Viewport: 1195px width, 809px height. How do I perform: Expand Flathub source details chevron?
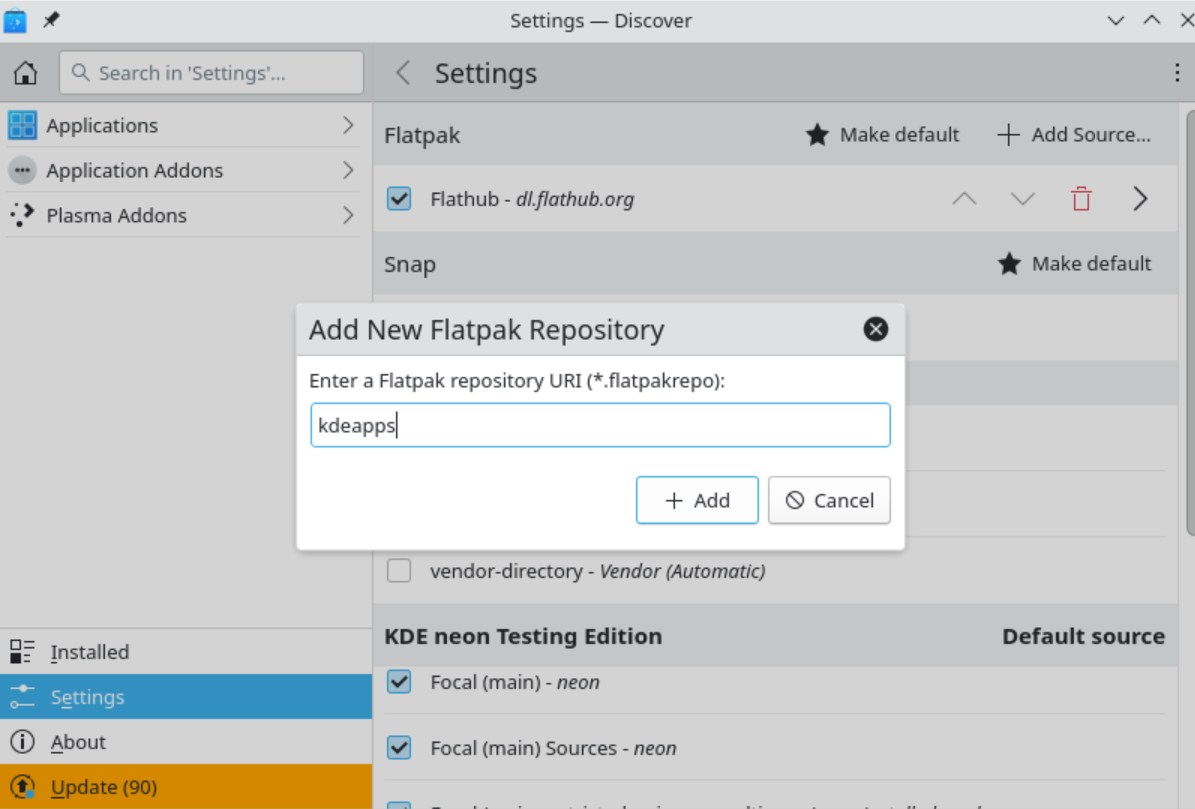pyautogui.click(x=1140, y=199)
